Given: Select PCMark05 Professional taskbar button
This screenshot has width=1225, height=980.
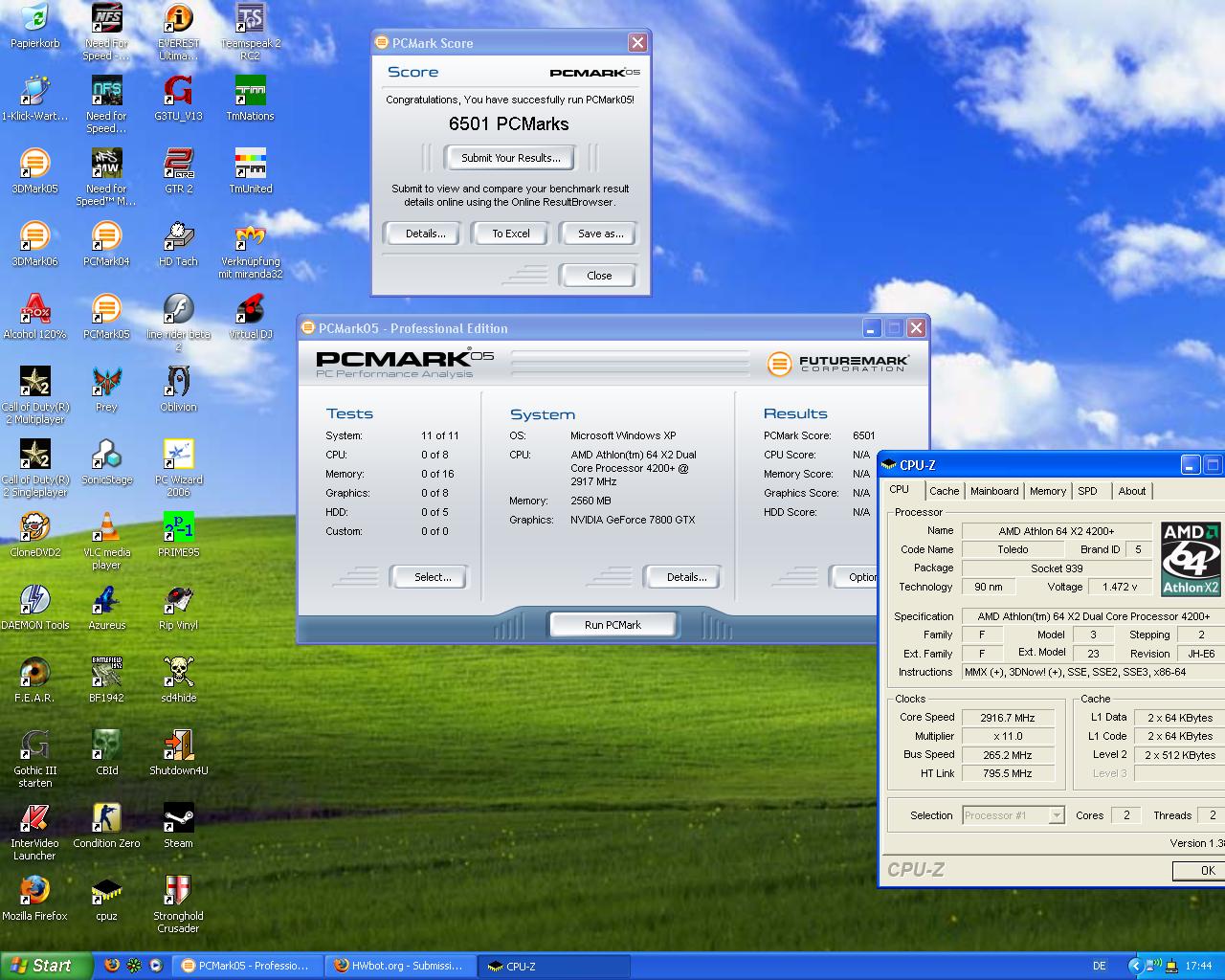Looking at the screenshot, I should pyautogui.click(x=249, y=966).
